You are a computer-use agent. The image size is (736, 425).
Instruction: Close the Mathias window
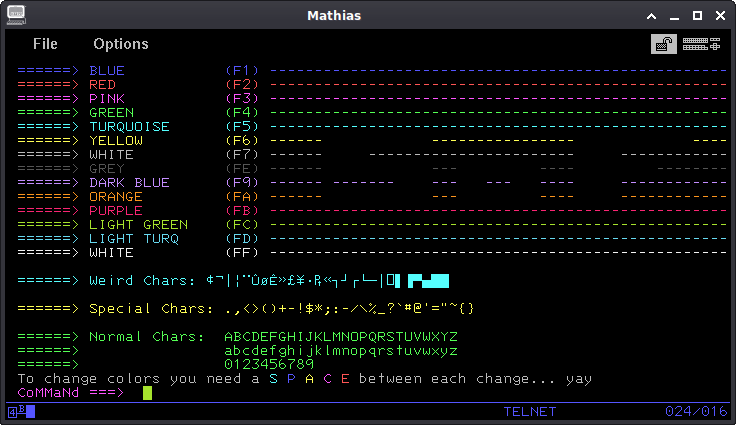(721, 15)
